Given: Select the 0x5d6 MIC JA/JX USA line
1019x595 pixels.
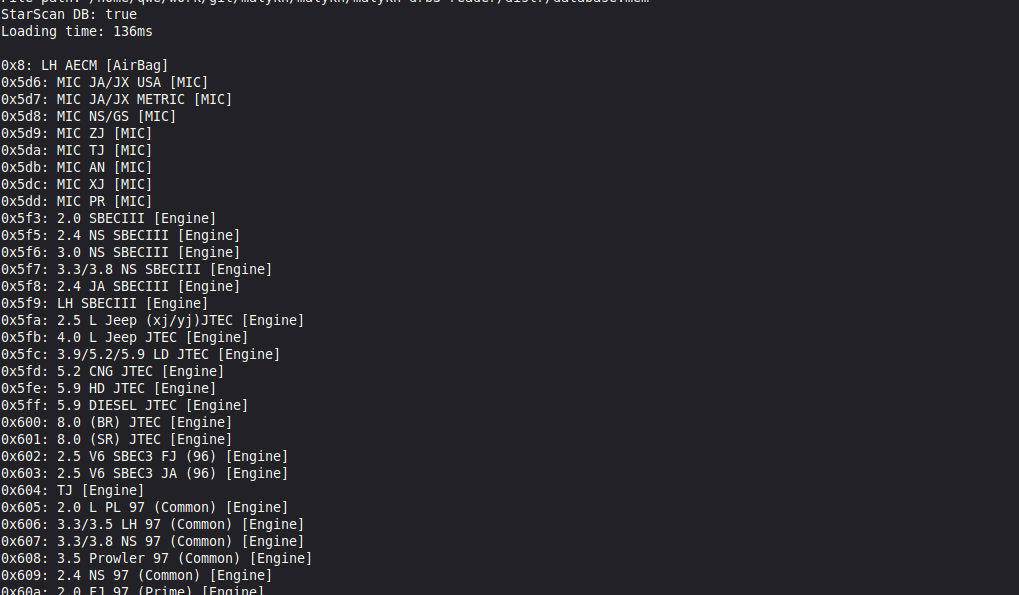Looking at the screenshot, I should (104, 83).
